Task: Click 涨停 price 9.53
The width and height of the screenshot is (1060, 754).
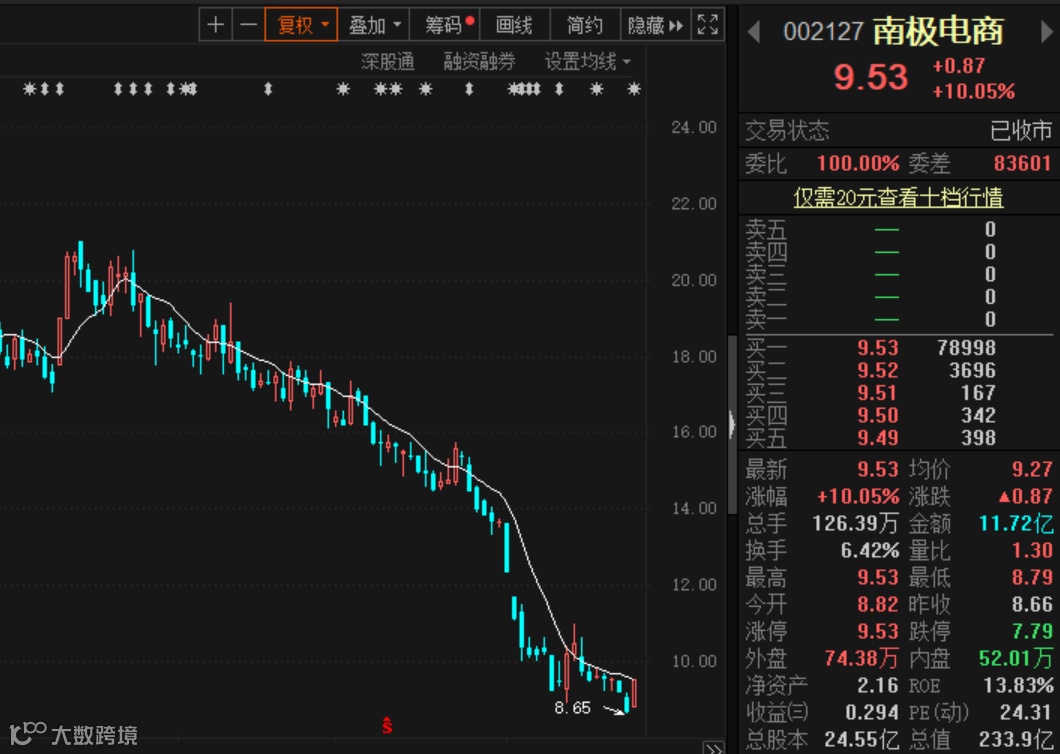Action: coord(877,631)
